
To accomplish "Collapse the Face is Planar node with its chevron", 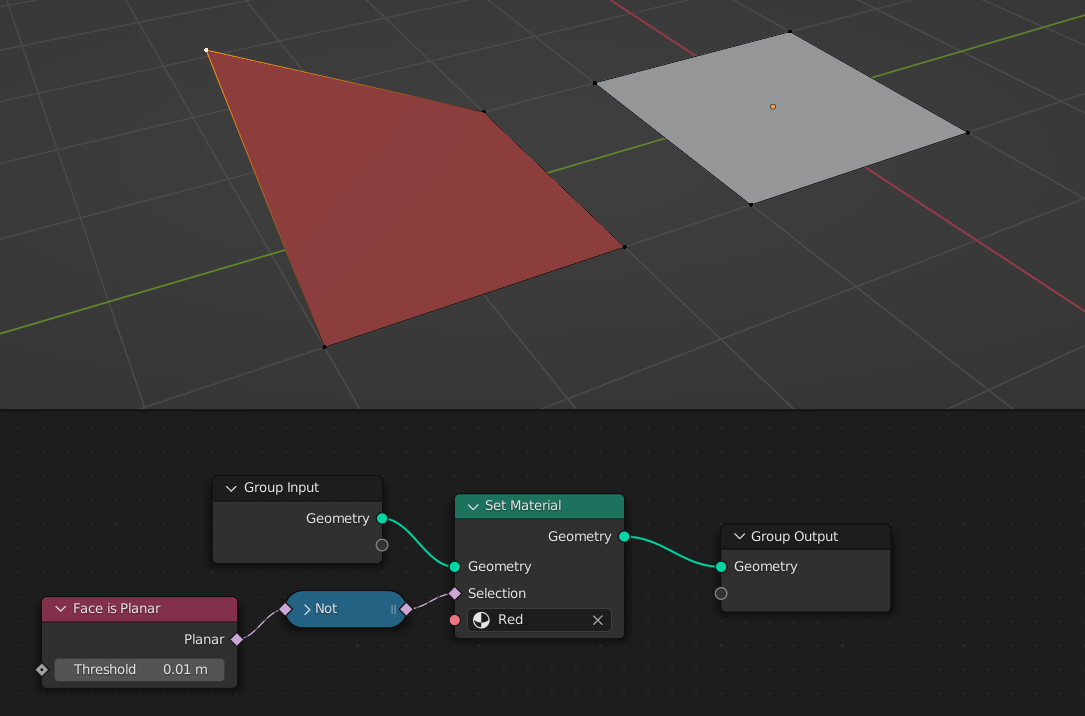I will [60, 608].
